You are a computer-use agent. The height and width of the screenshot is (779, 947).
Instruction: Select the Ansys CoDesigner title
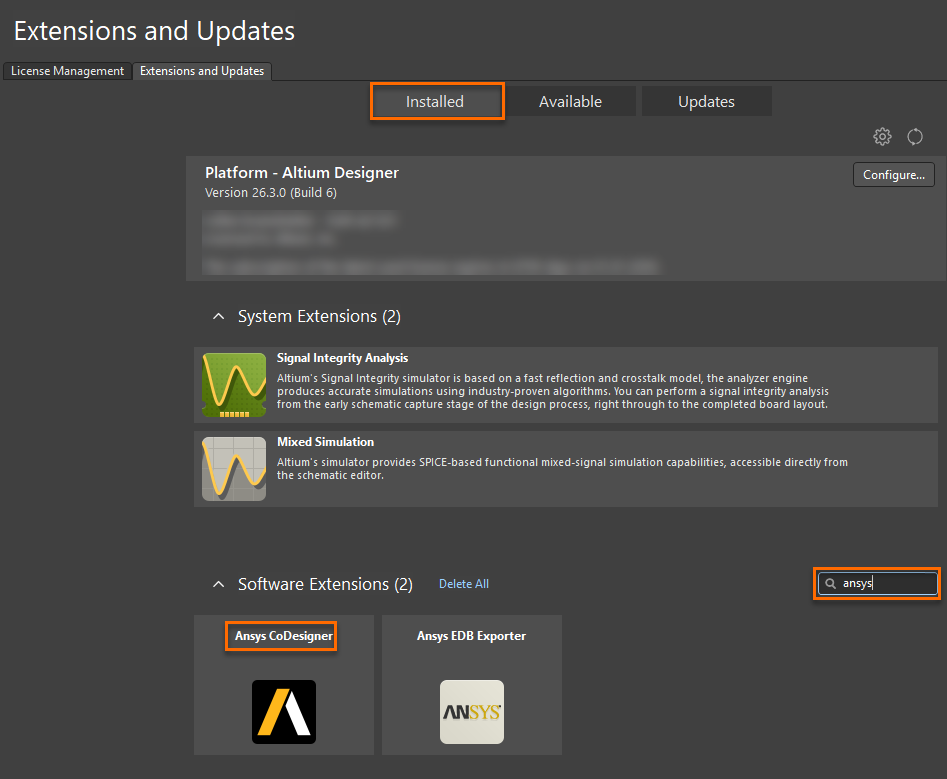coord(284,636)
